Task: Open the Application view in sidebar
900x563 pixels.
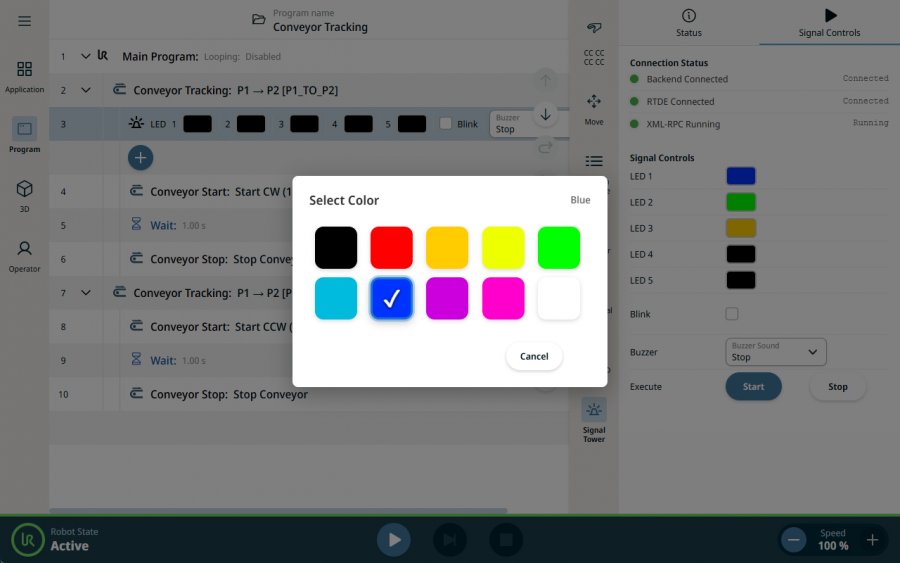Action: [25, 76]
